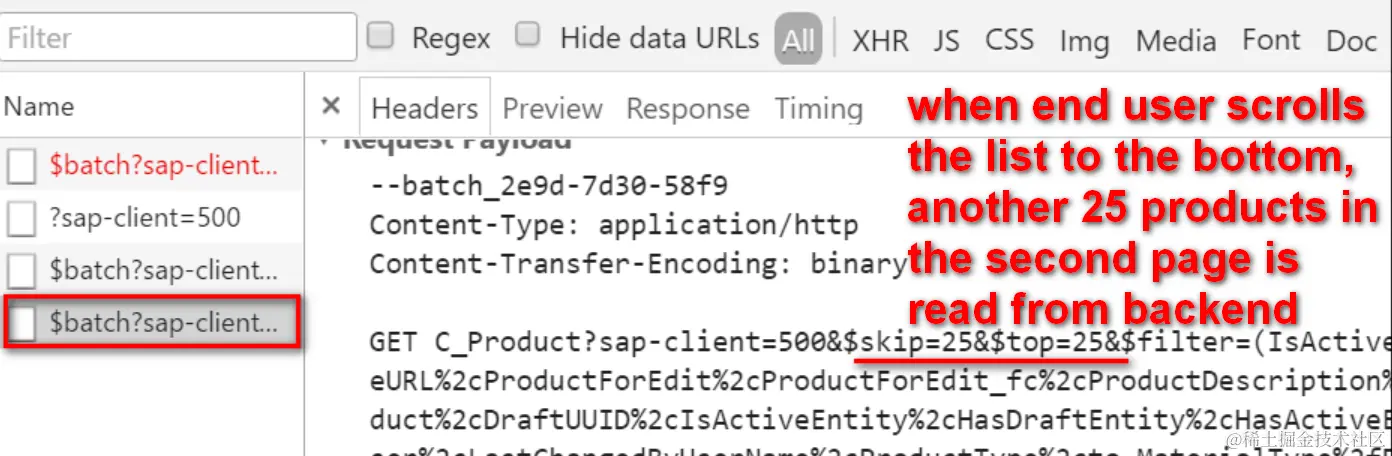Click file icon of highlighted $batch request
Screen dimensions: 1392x456
pyautogui.click(x=22, y=322)
